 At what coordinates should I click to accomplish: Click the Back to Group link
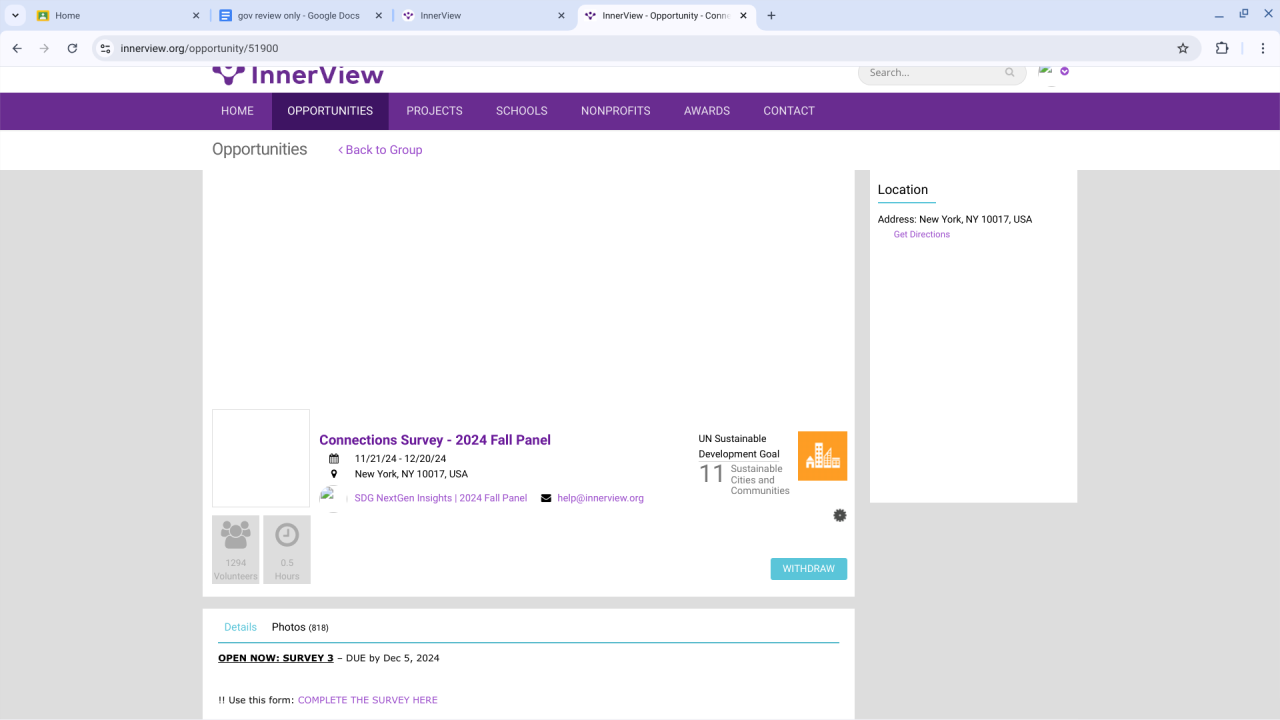(x=380, y=150)
